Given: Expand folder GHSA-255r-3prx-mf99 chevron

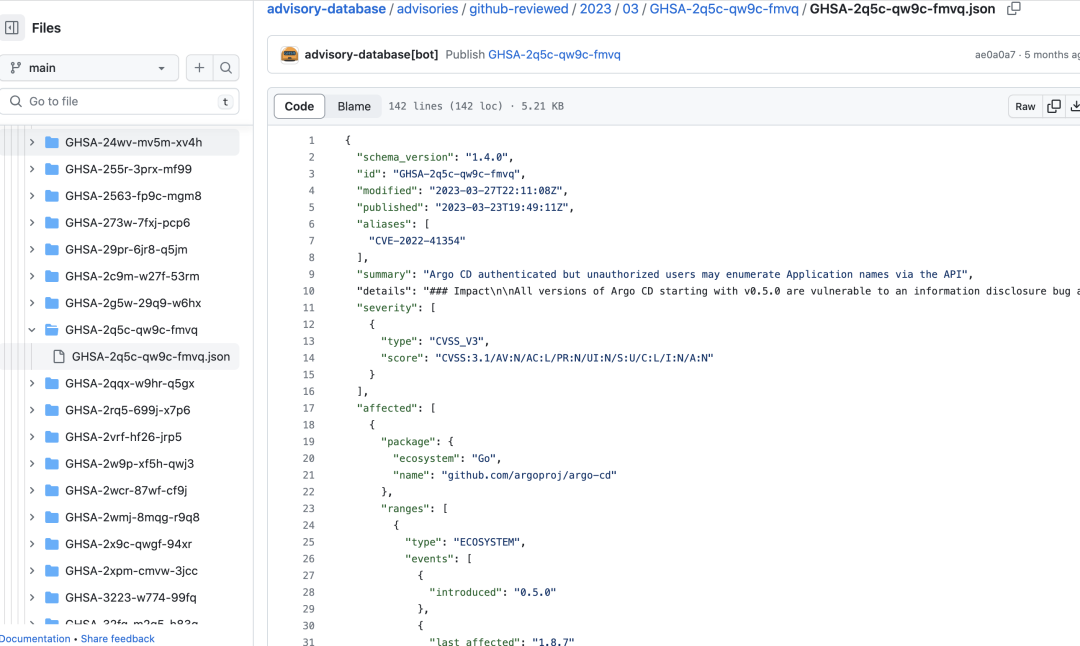Looking at the screenshot, I should coord(32,169).
